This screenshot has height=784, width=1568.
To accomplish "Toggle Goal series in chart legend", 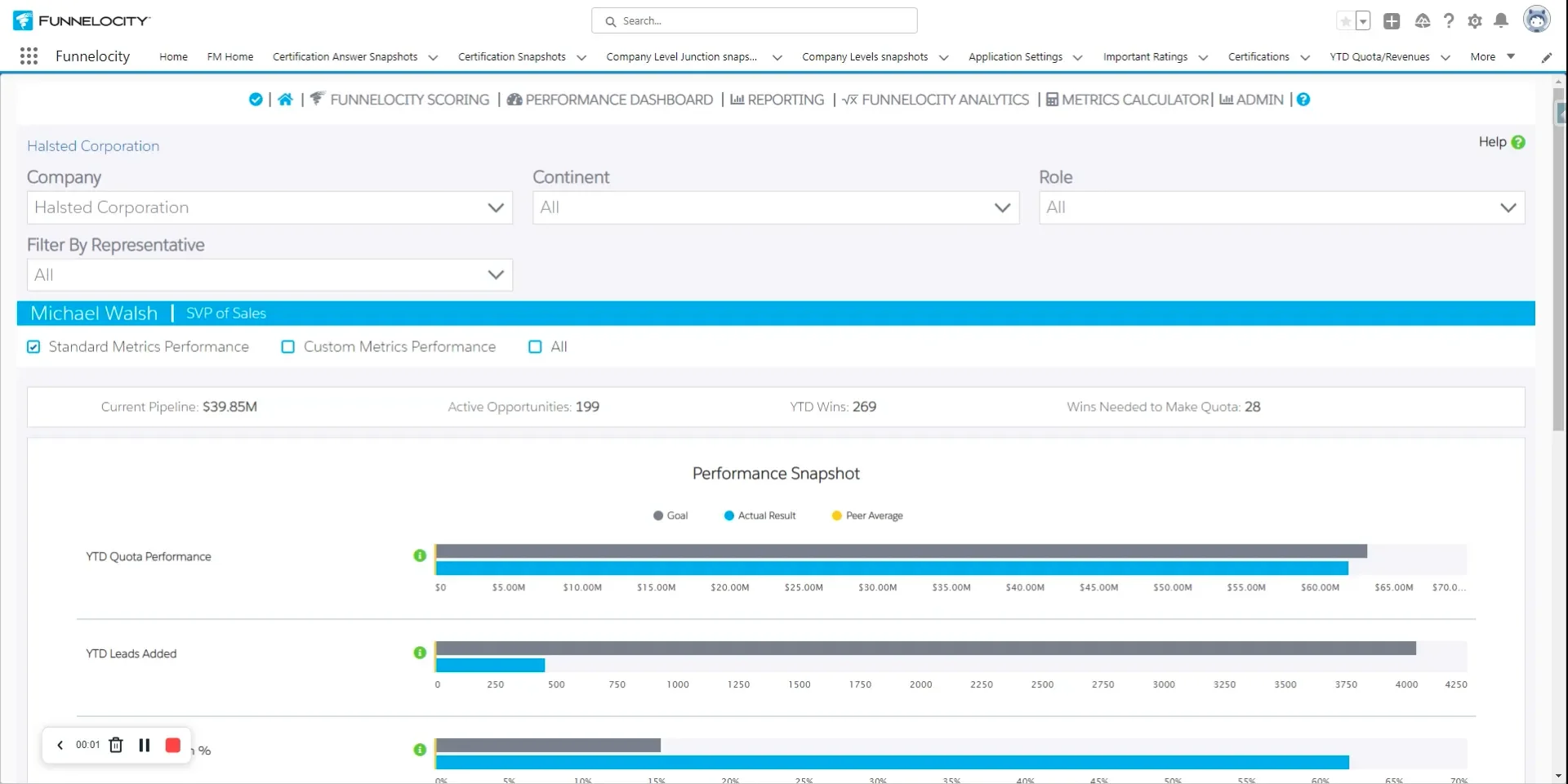I will 670,516.
